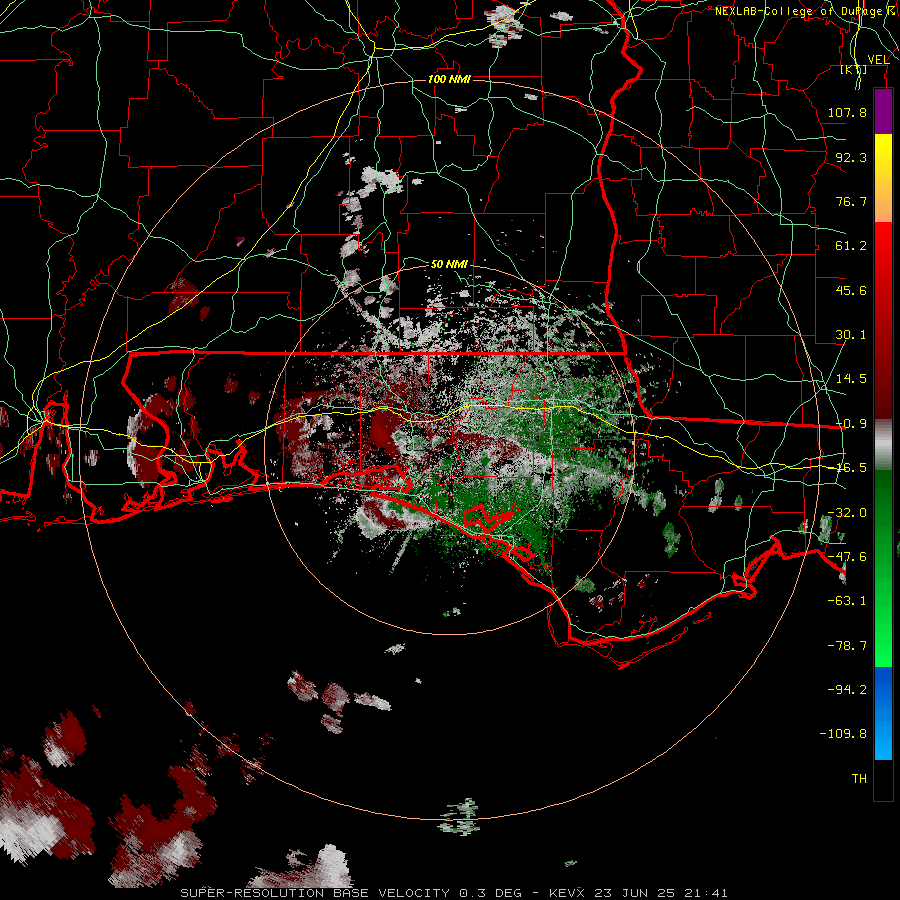The height and width of the screenshot is (900, 900).
Task: Click the 50 NMI range ring label
Action: [449, 264]
